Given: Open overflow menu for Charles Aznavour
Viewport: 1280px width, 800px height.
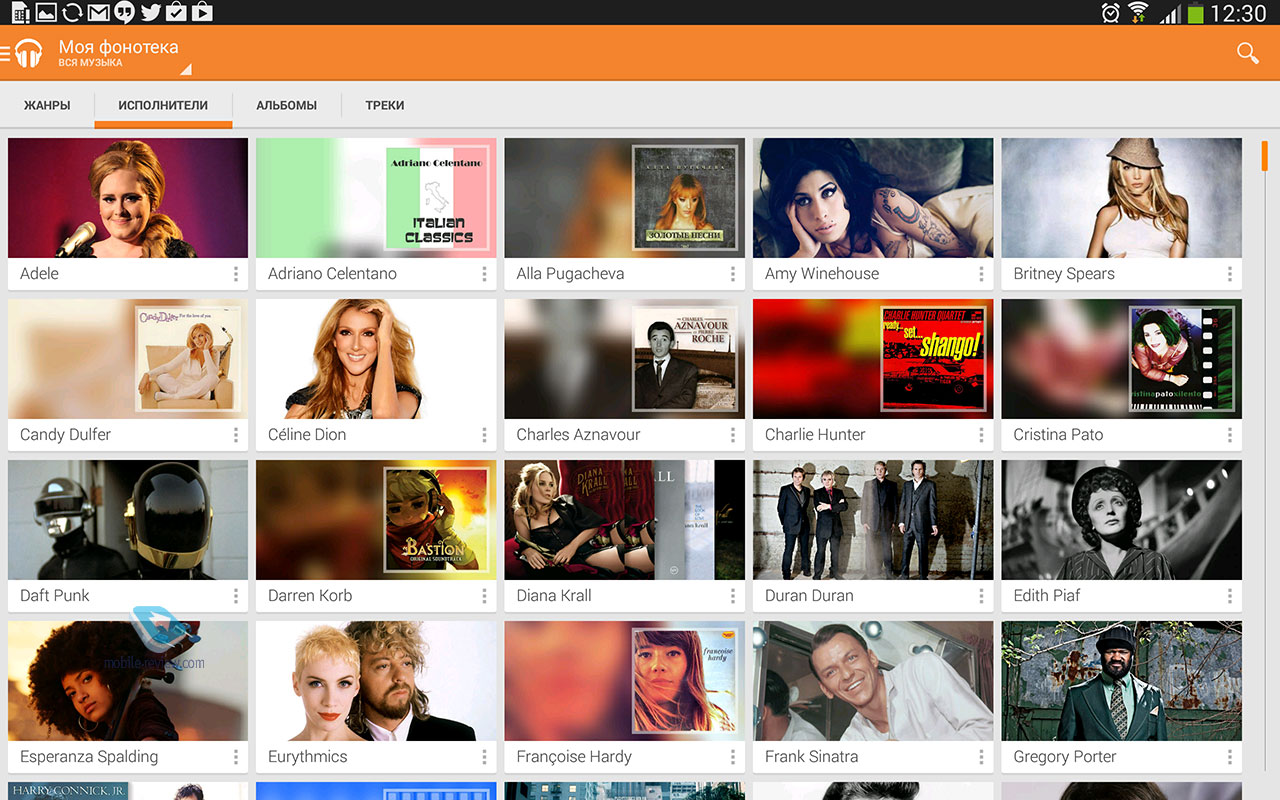Looking at the screenshot, I should tap(733, 435).
